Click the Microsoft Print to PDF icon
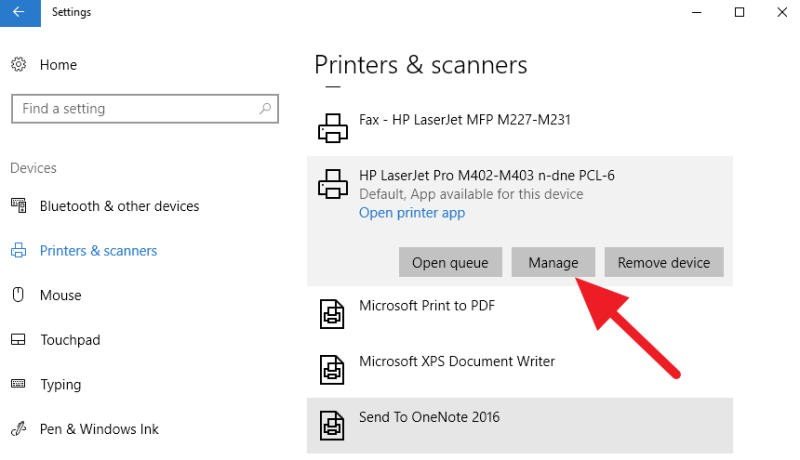 click(x=332, y=314)
